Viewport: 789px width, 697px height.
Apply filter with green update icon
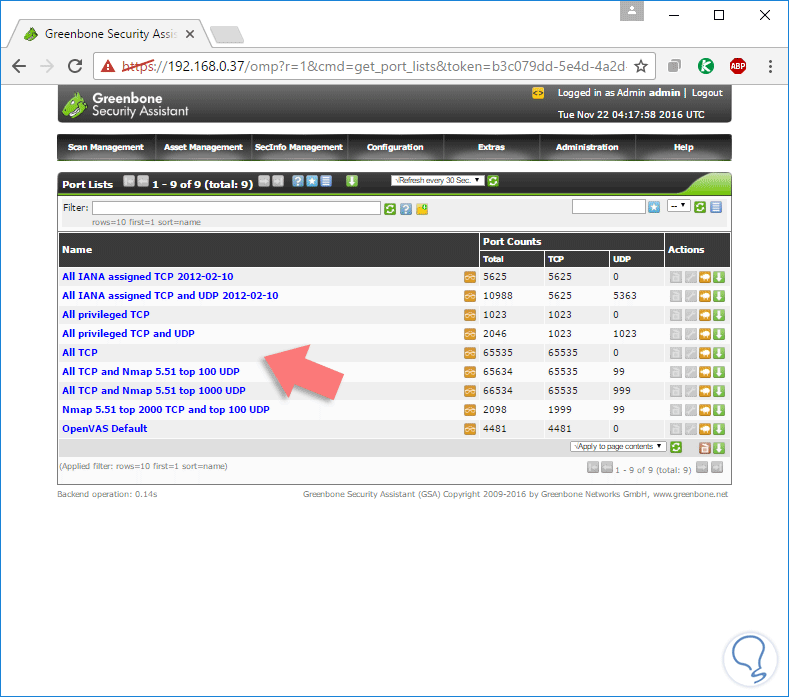[390, 208]
